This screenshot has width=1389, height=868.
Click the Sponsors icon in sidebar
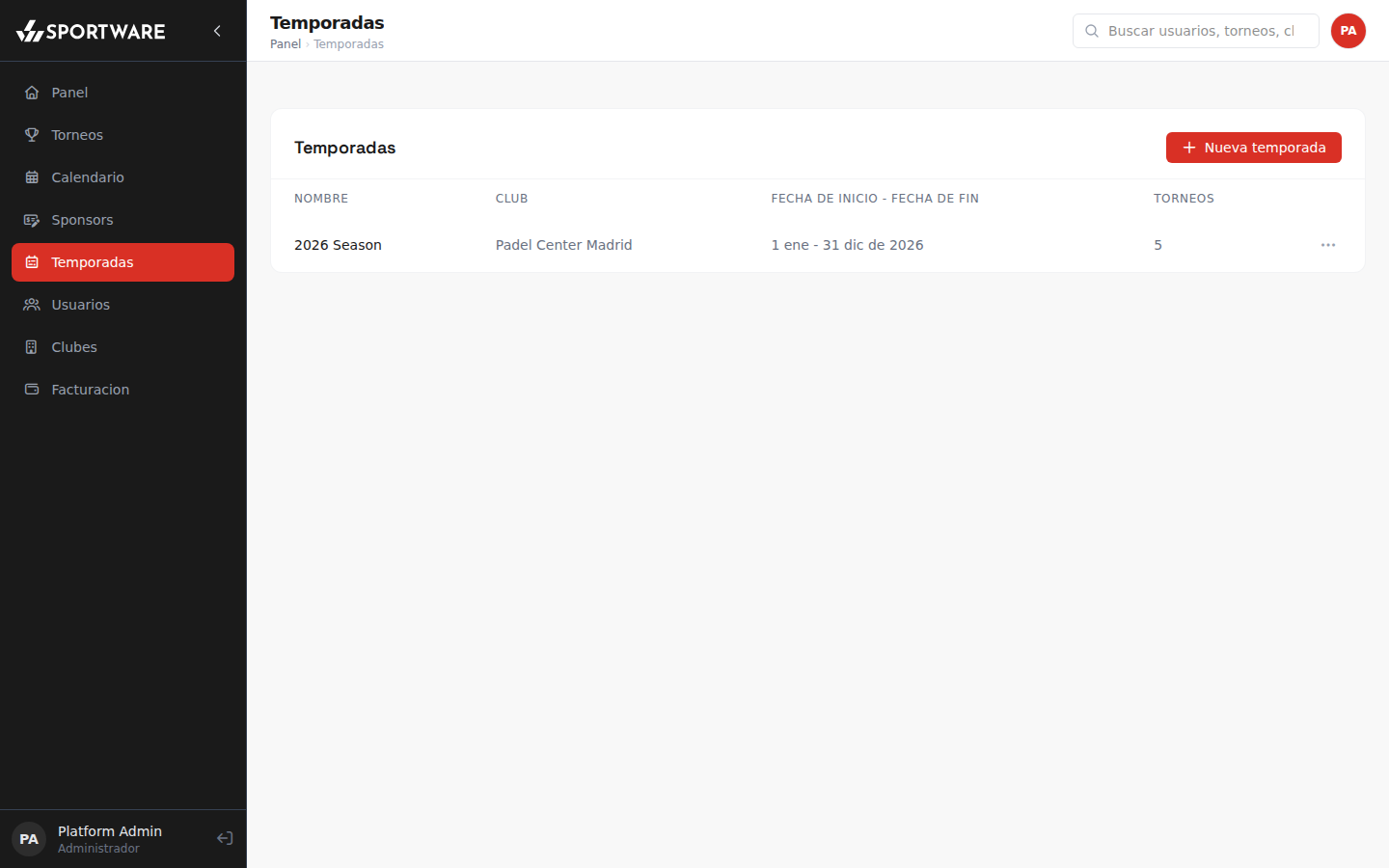pos(32,220)
